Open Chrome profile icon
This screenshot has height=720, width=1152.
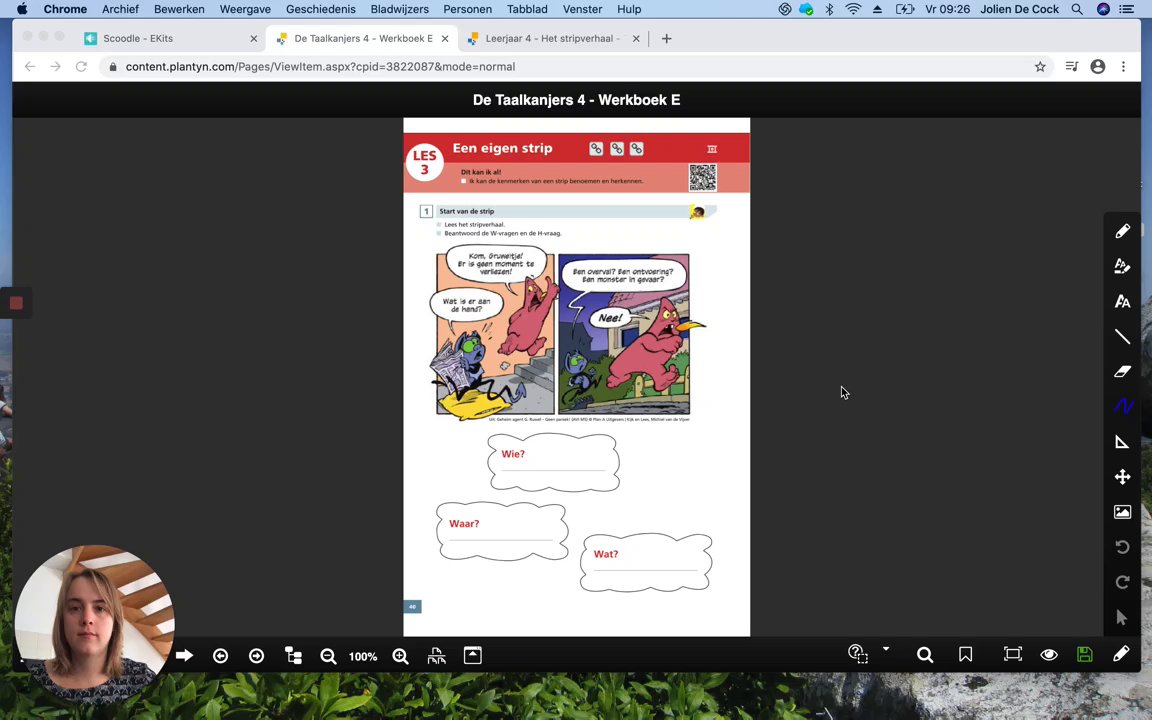(x=1098, y=66)
